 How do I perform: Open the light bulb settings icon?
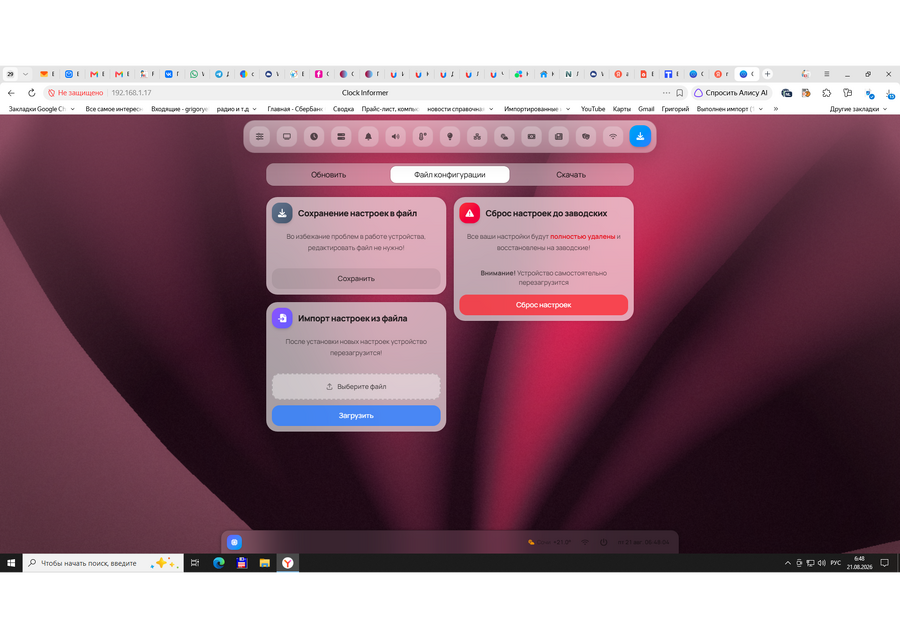450,137
